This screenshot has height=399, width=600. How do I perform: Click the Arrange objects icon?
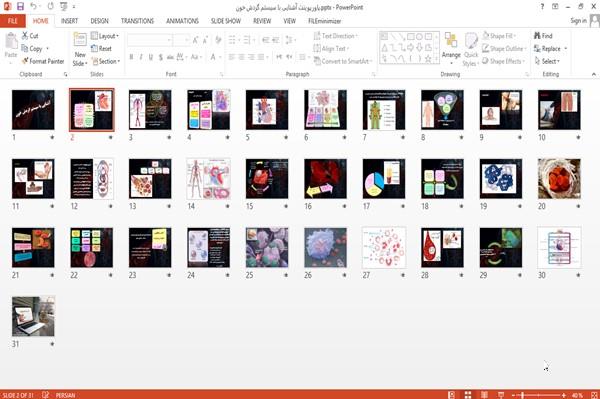(451, 40)
